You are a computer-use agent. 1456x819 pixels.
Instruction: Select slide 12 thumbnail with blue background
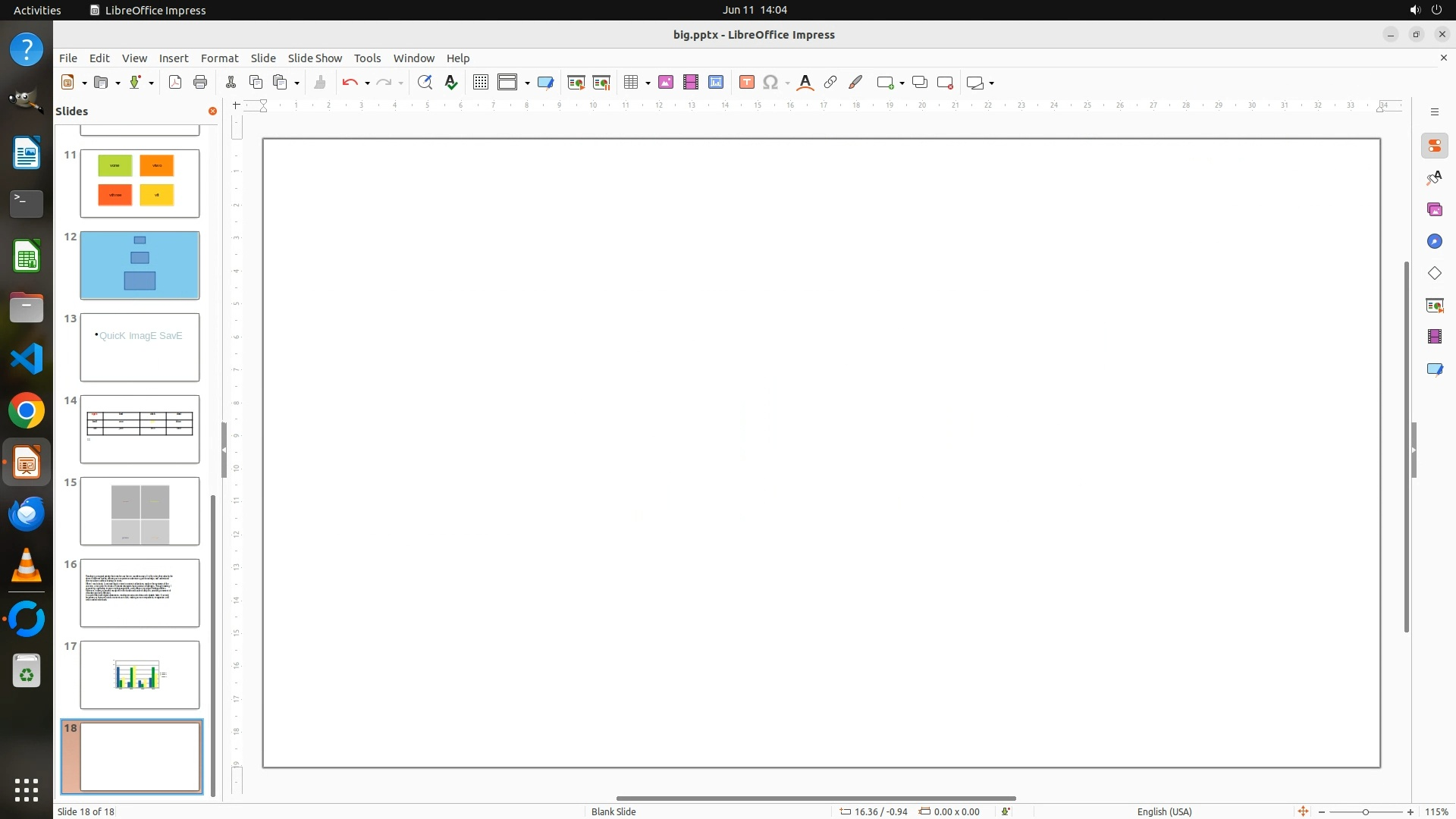pos(140,265)
